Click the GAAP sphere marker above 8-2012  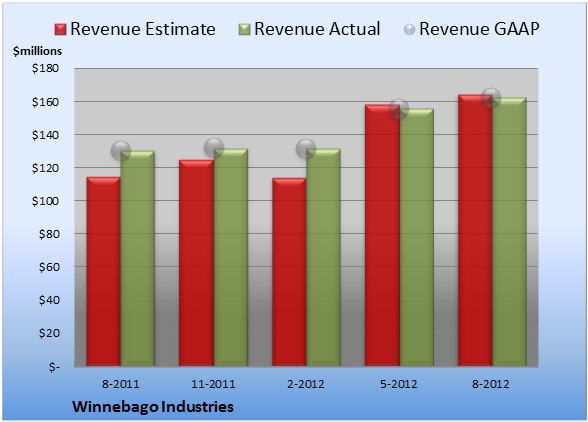[x=491, y=98]
